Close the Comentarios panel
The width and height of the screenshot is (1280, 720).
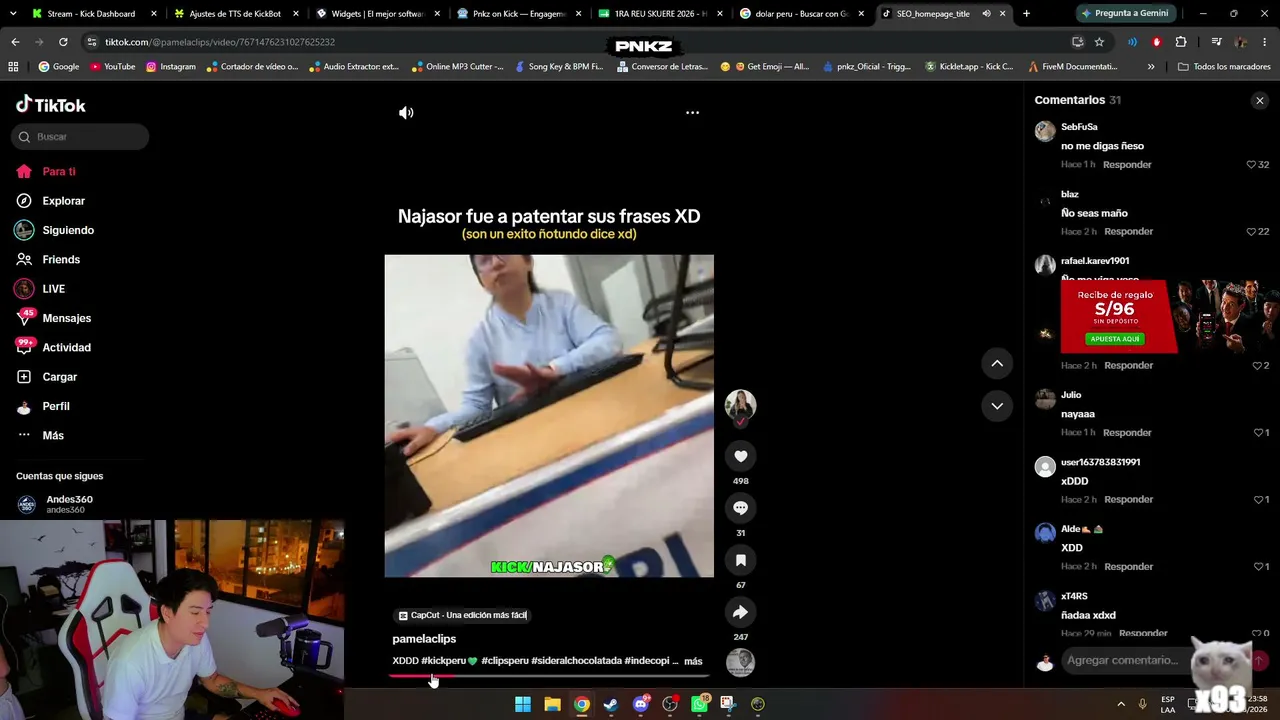coord(1260,100)
